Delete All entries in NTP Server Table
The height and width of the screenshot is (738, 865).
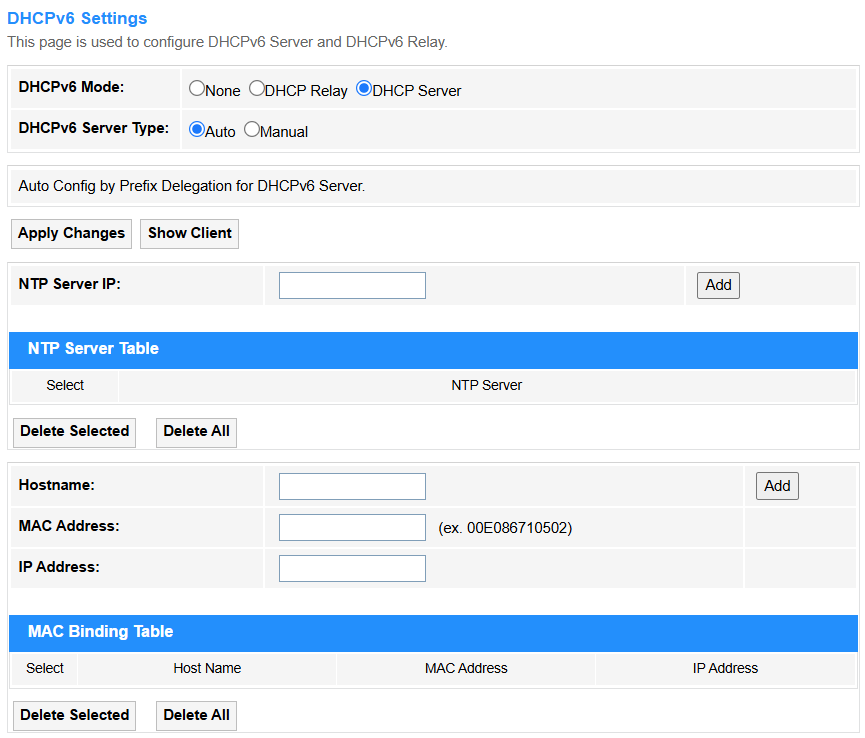[196, 432]
